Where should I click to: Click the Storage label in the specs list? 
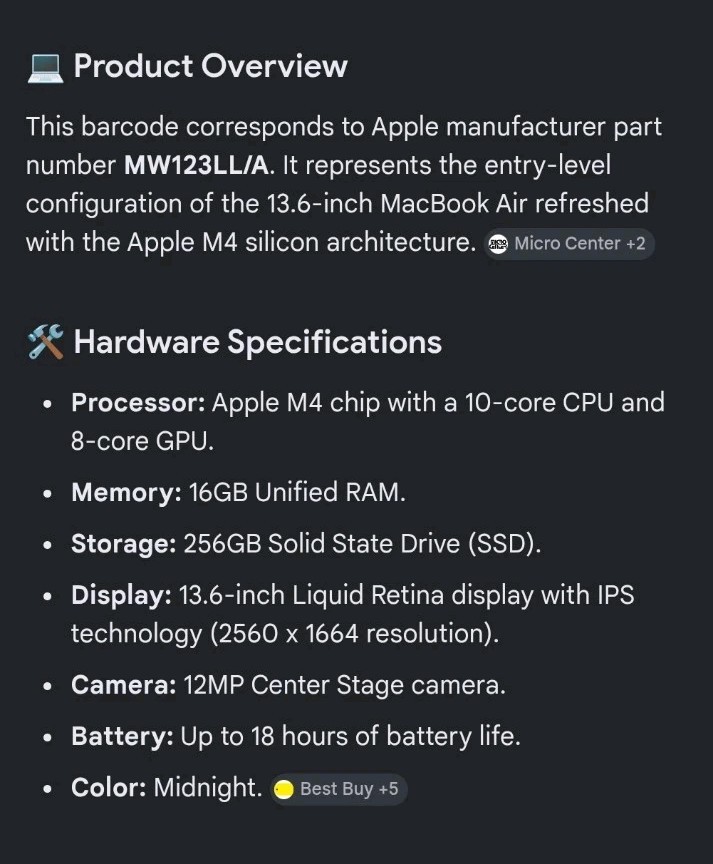pos(124,544)
